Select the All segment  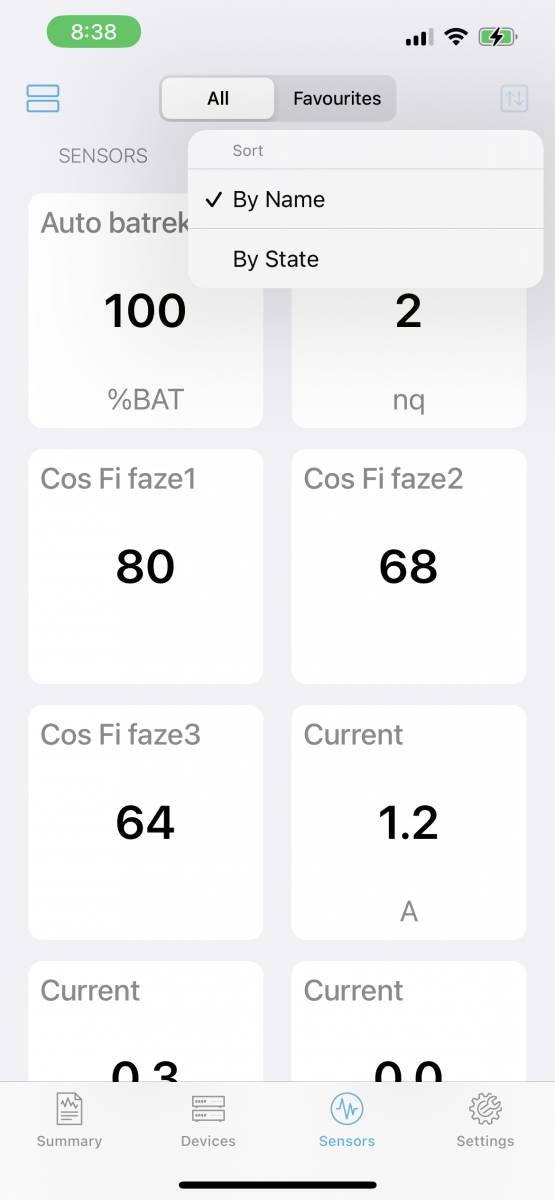coord(218,98)
